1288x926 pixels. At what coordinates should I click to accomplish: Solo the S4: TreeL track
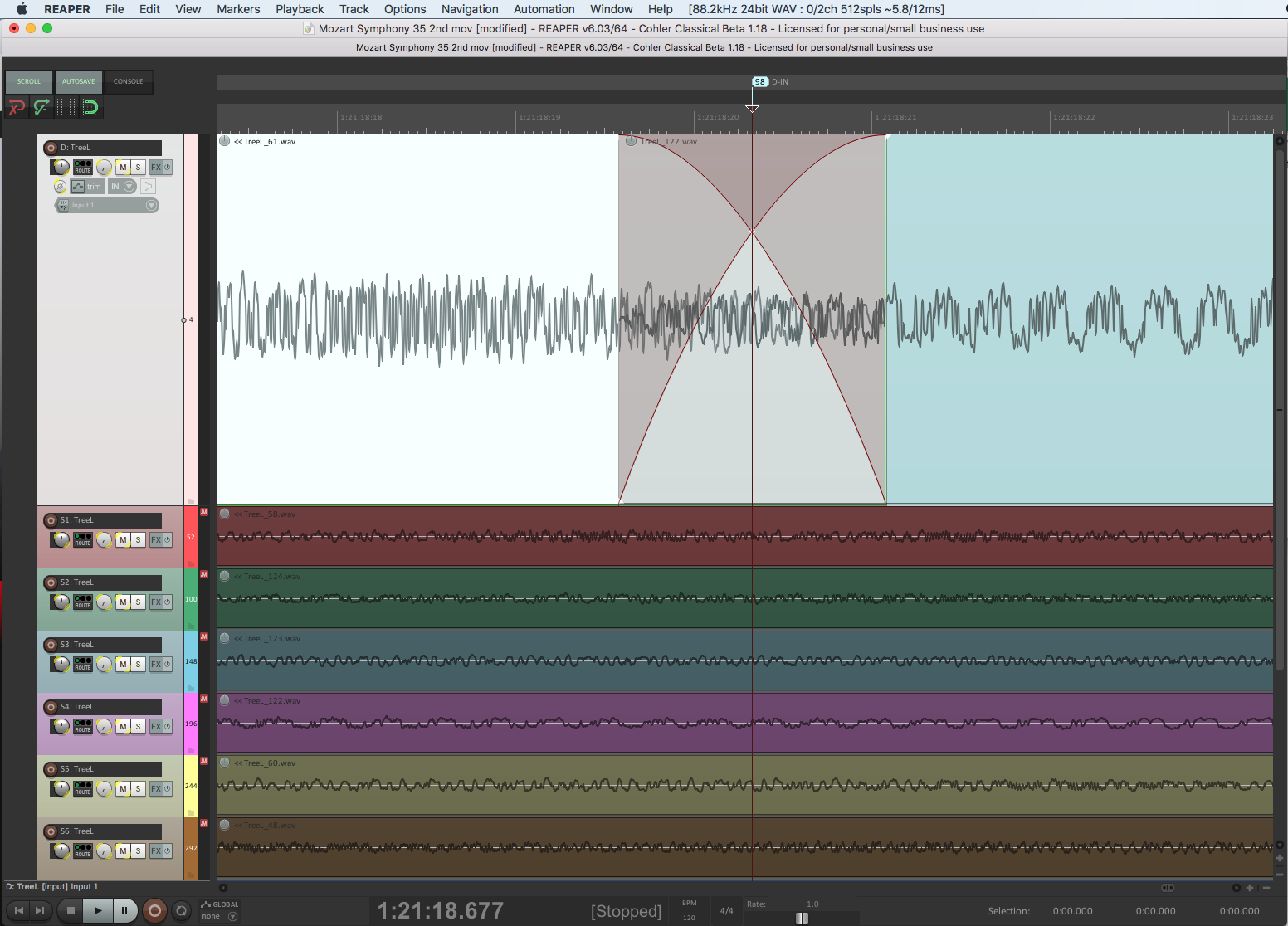[138, 726]
